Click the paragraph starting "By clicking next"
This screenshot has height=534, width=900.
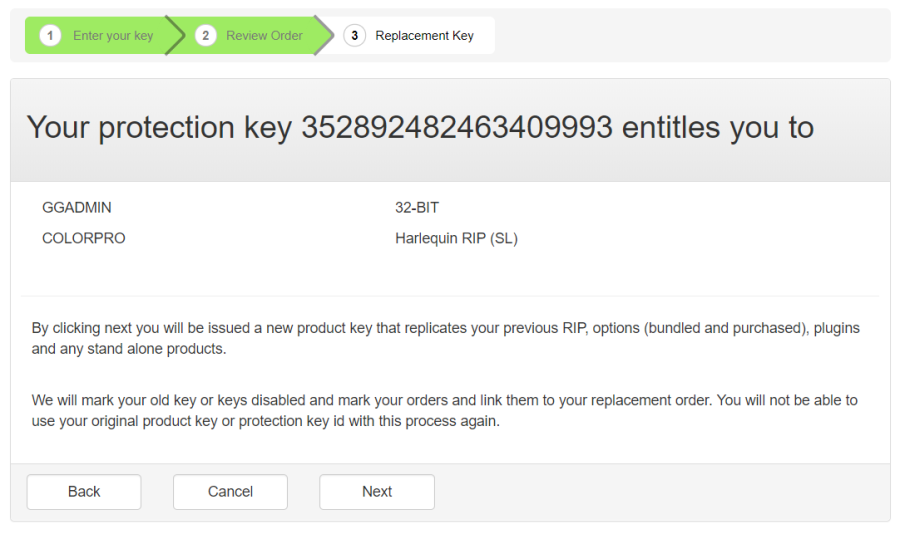click(x=445, y=338)
